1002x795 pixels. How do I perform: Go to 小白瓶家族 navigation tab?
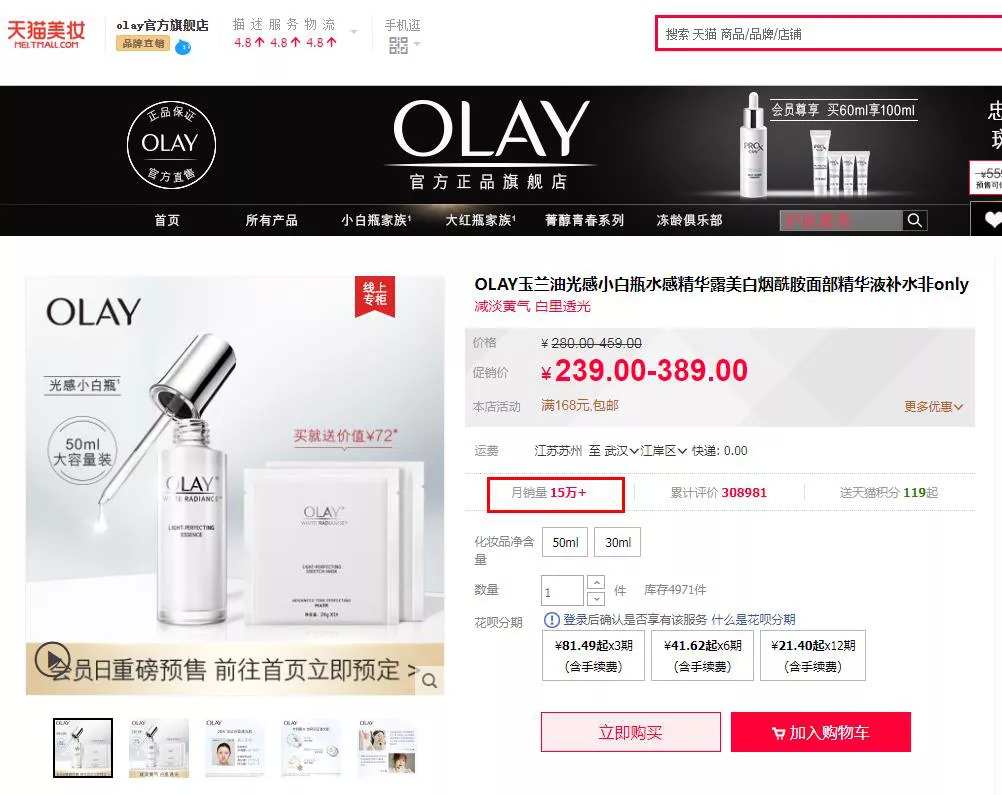pos(376,220)
